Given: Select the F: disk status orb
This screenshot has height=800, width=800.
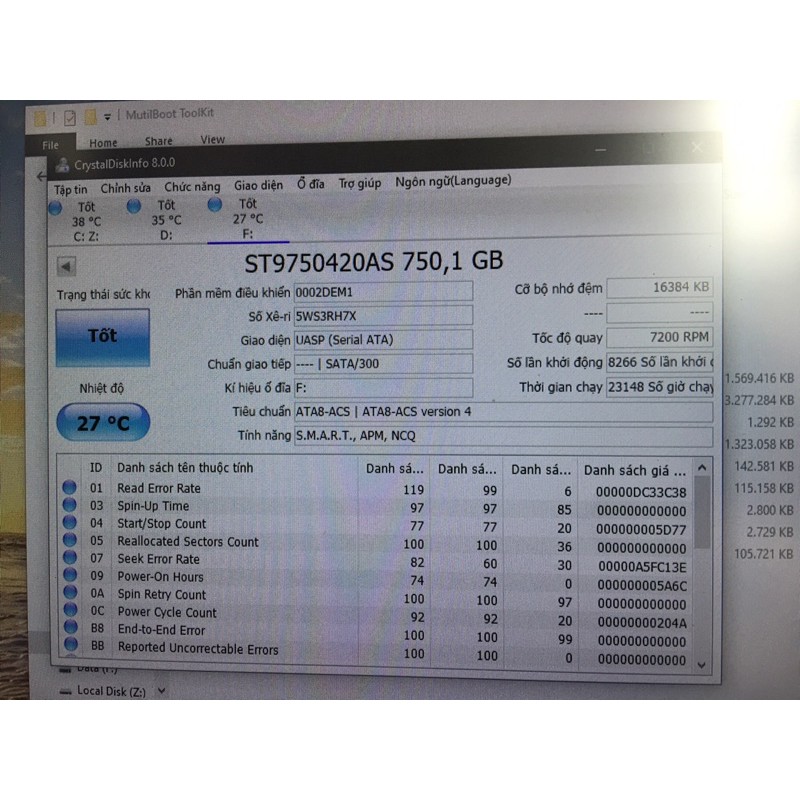Looking at the screenshot, I should [x=215, y=205].
